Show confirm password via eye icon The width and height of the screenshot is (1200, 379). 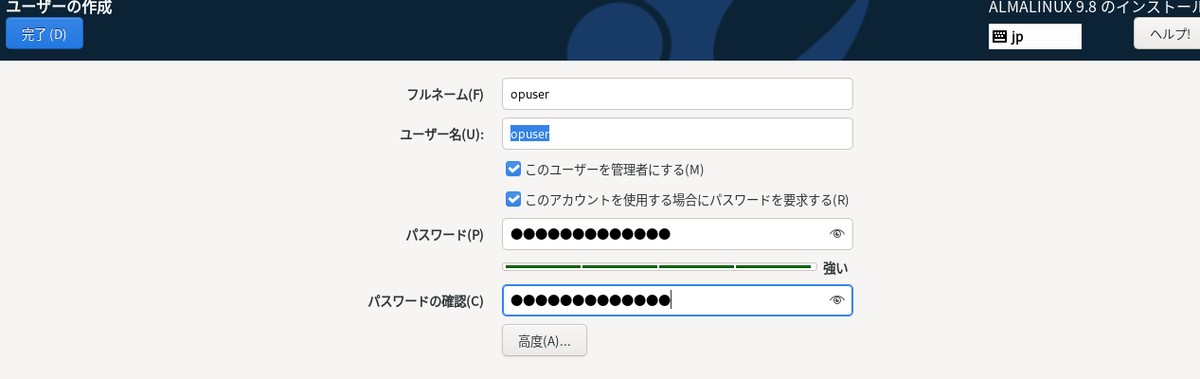pos(837,300)
